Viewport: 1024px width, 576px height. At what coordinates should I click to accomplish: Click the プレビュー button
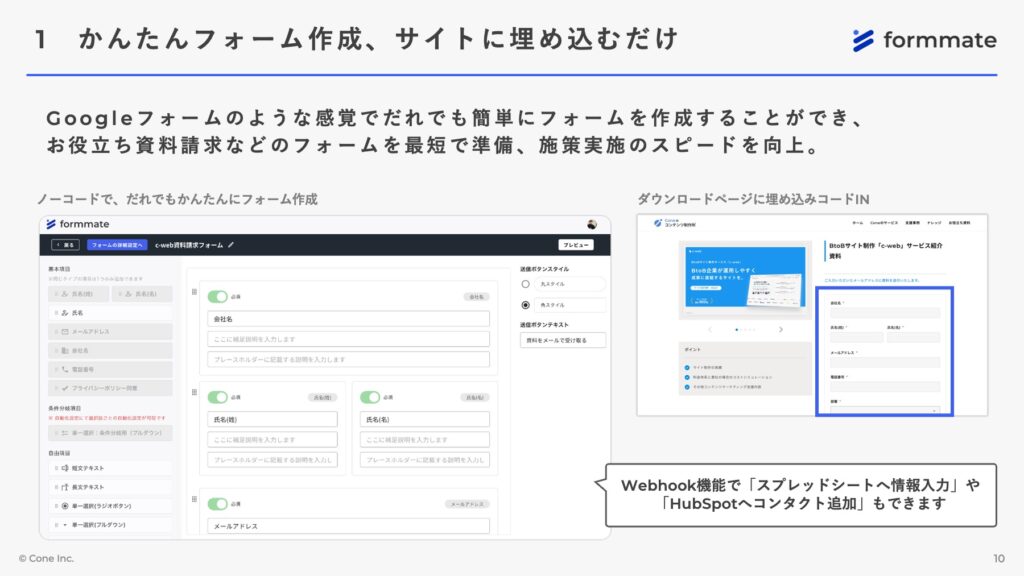click(x=575, y=245)
